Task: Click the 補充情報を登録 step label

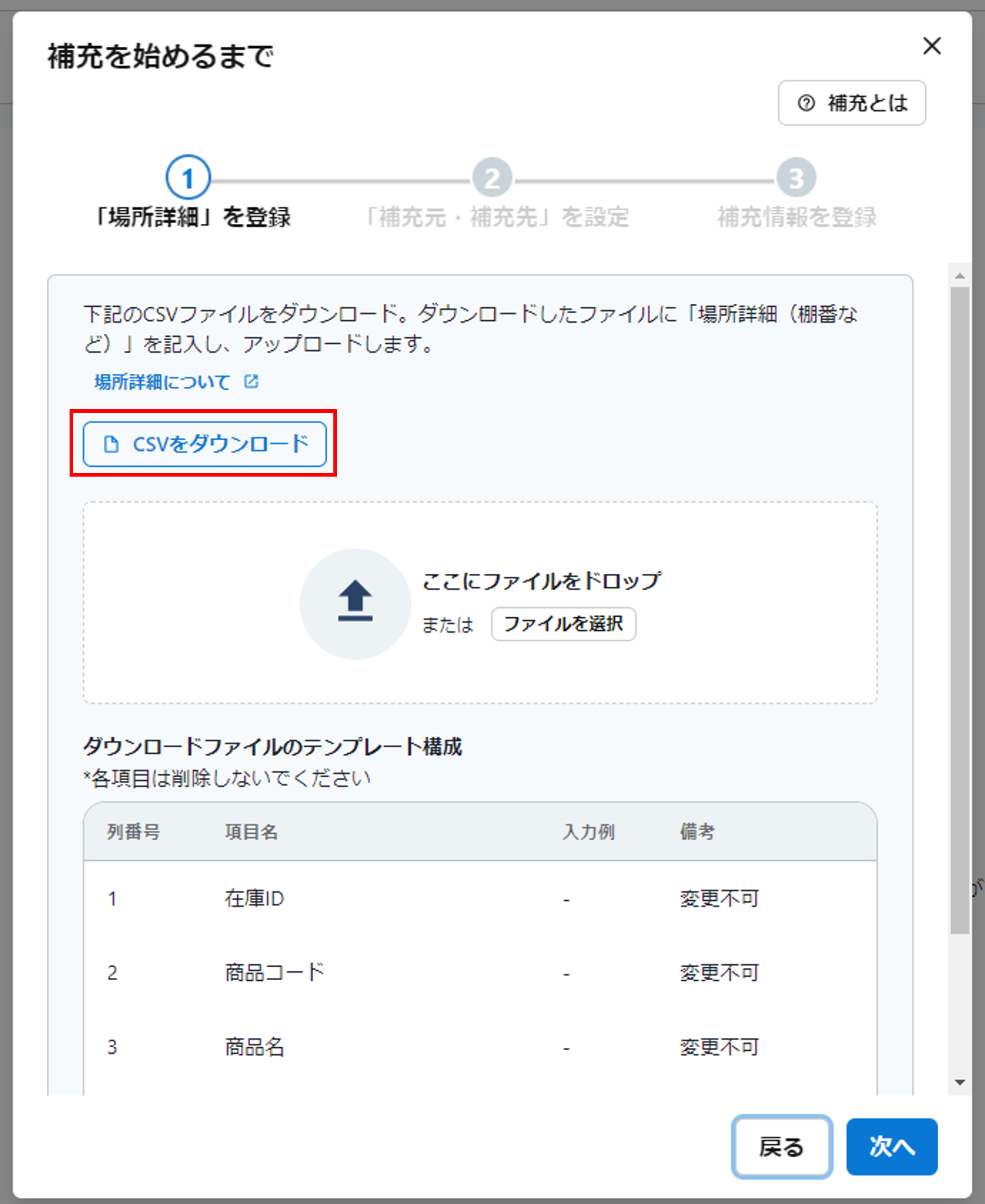Action: coord(797,218)
